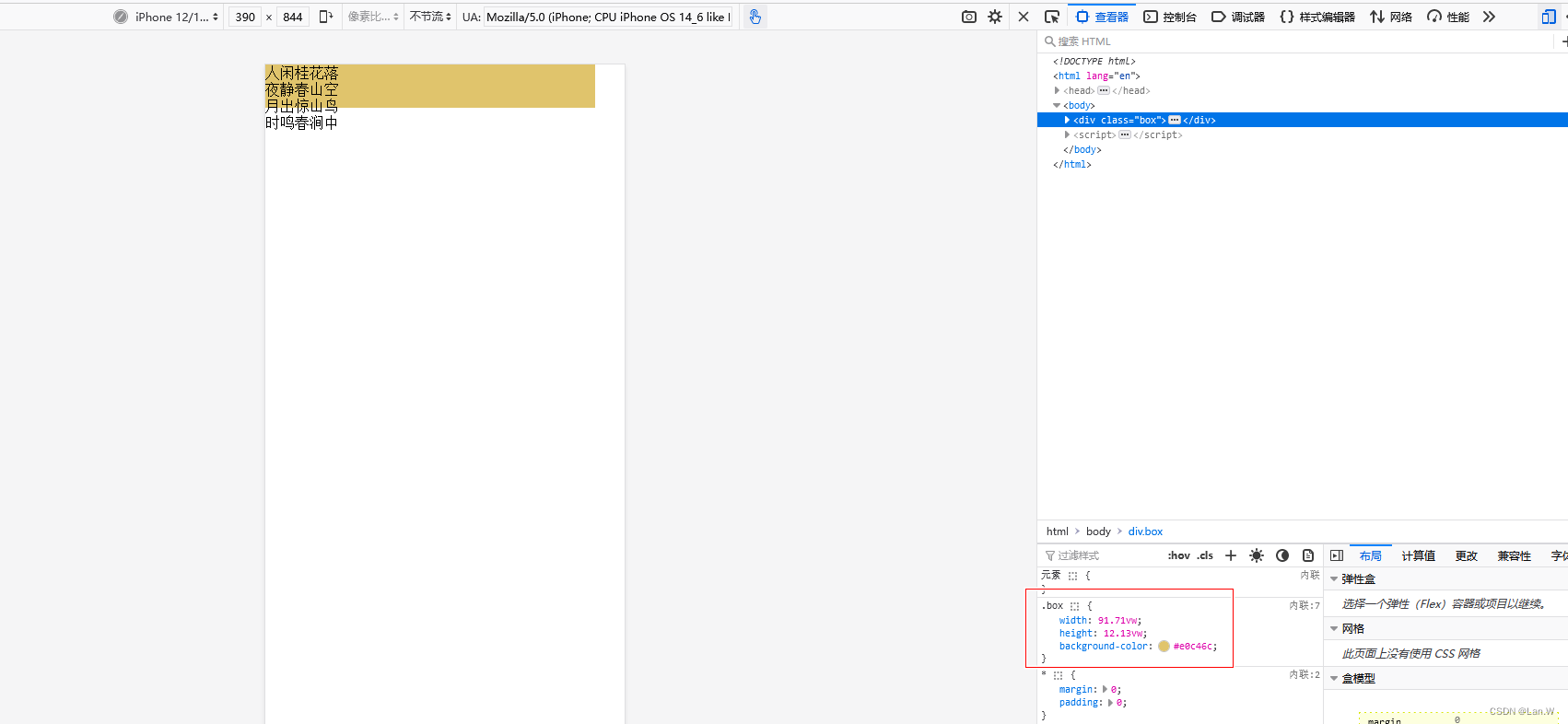Switch to the 查看器 inspector tab

1102,17
